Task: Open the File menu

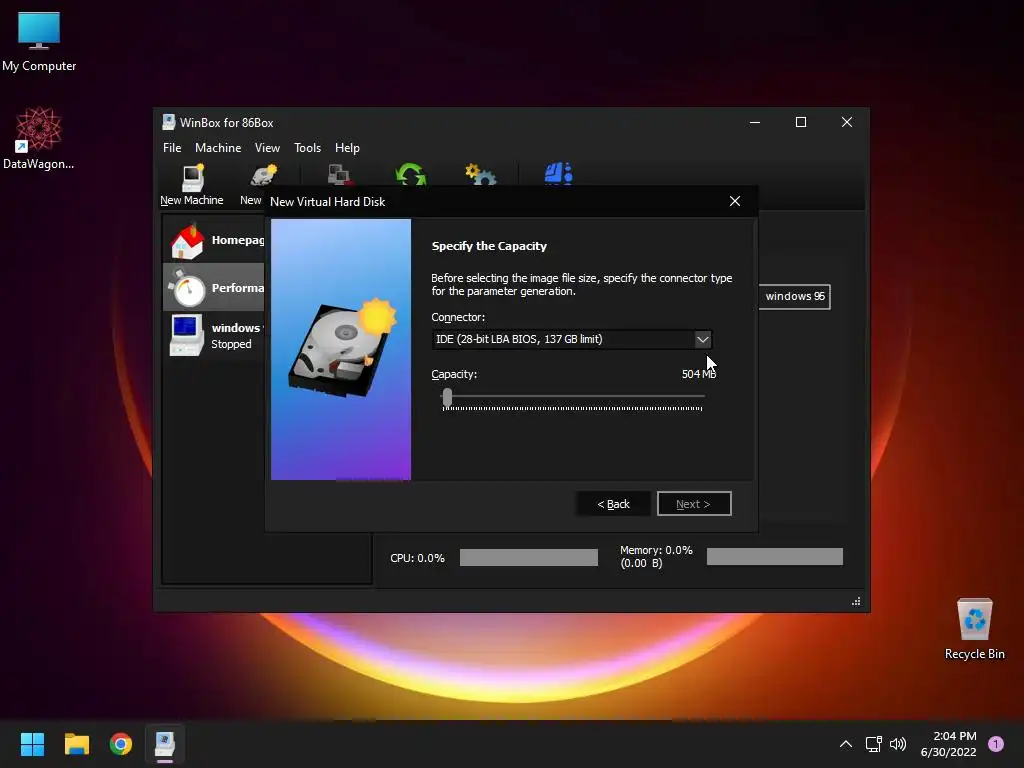Action: point(172,148)
